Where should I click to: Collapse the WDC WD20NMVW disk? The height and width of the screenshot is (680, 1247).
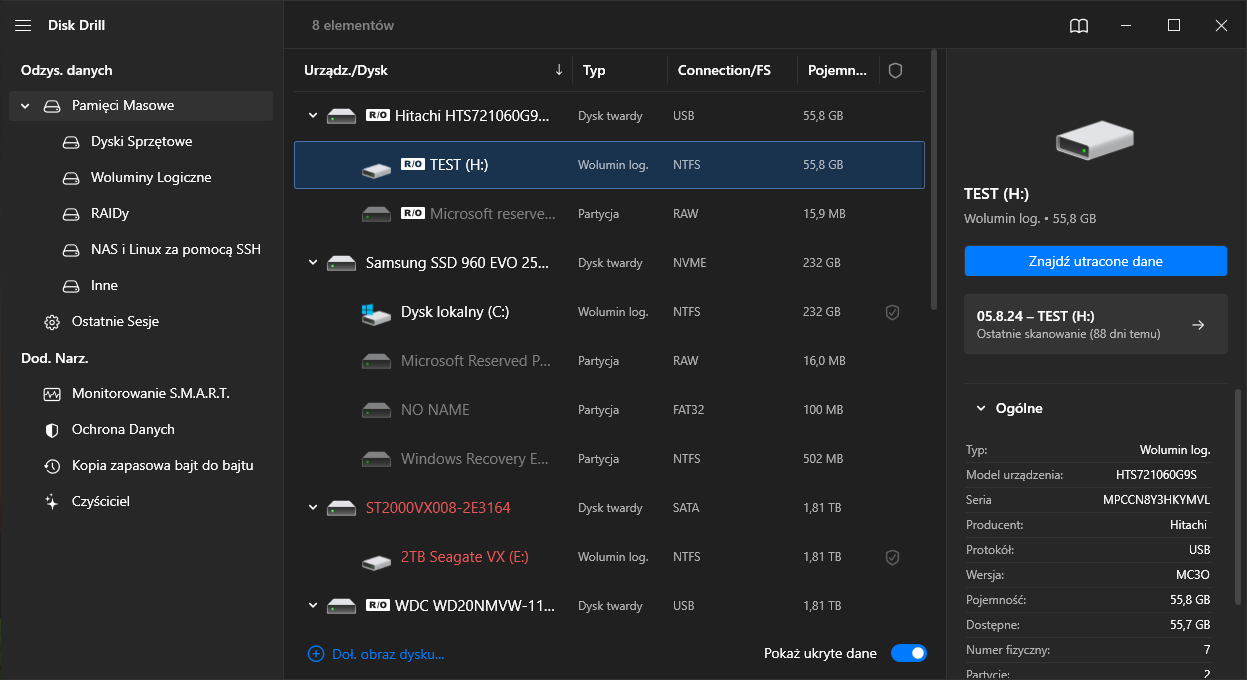point(313,605)
